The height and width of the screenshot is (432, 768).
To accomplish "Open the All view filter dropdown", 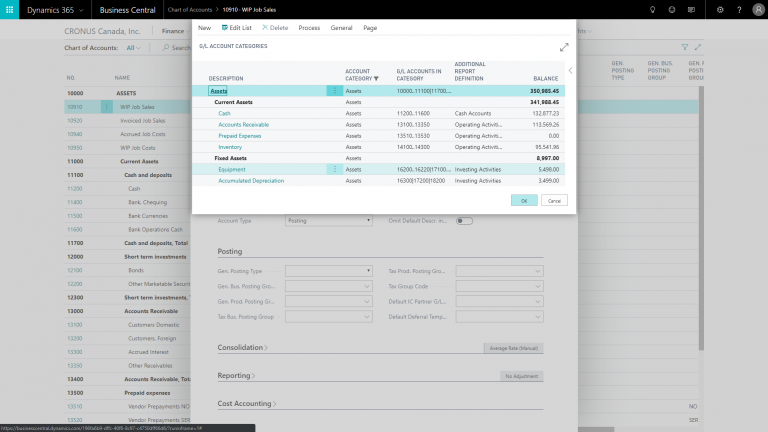I will point(133,48).
